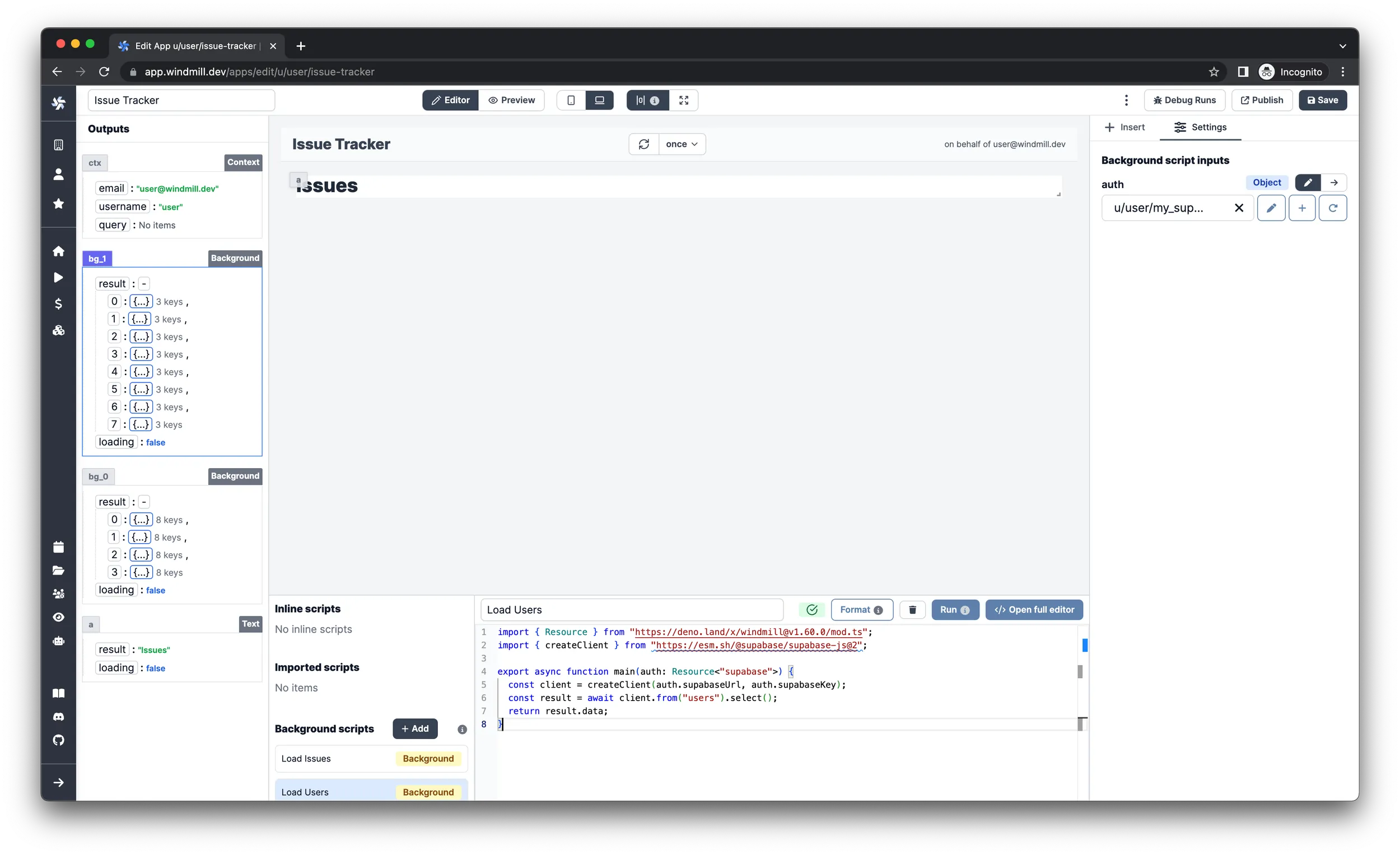Refresh the app with the refresh icon
This screenshot has width=1400, height=855.
coord(644,144)
